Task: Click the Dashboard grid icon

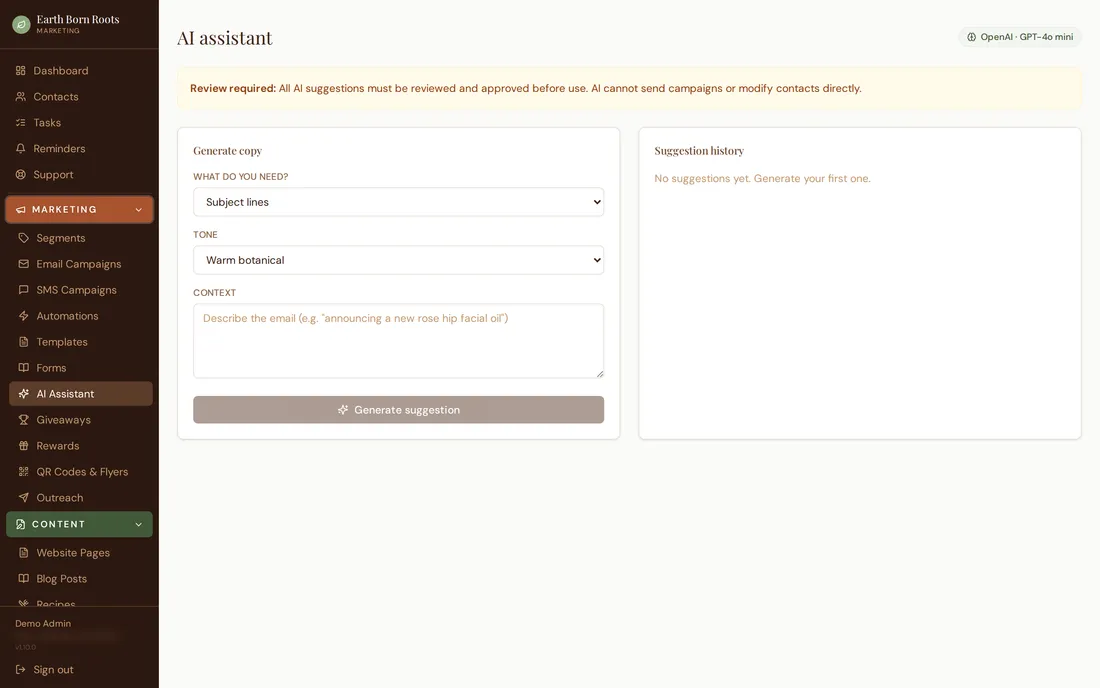Action: point(20,71)
